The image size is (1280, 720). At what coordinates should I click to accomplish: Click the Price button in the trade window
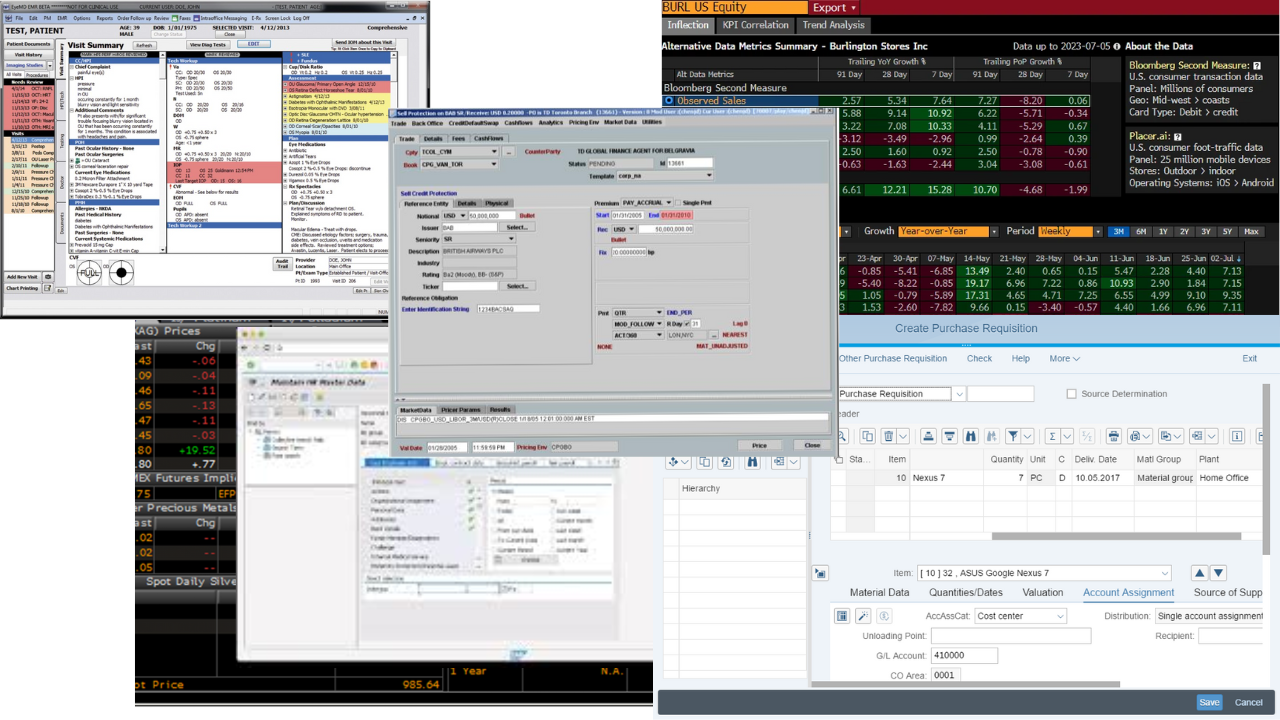pyautogui.click(x=760, y=446)
